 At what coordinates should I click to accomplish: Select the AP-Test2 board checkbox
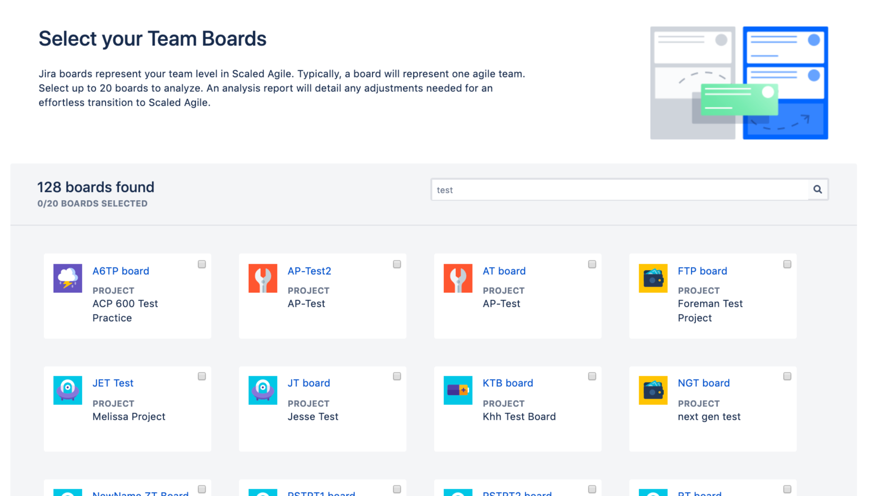pyautogui.click(x=397, y=264)
